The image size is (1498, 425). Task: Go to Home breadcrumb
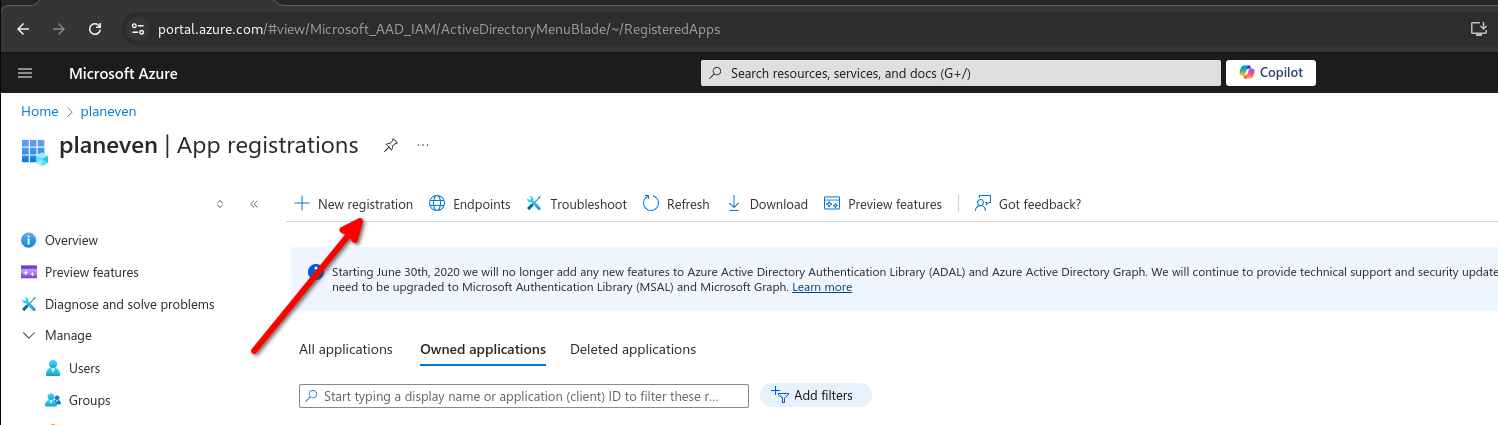40,111
